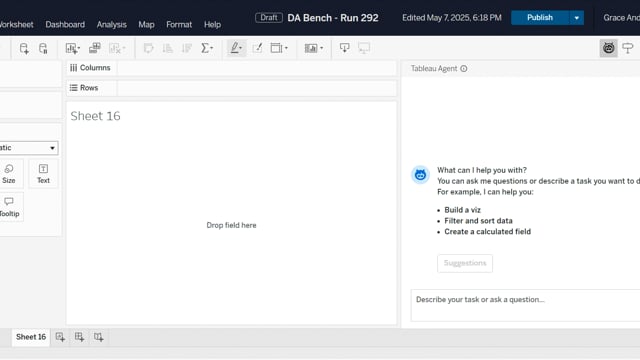Open the Publish dropdown arrow
The image size is (640, 360).
pyautogui.click(x=576, y=18)
